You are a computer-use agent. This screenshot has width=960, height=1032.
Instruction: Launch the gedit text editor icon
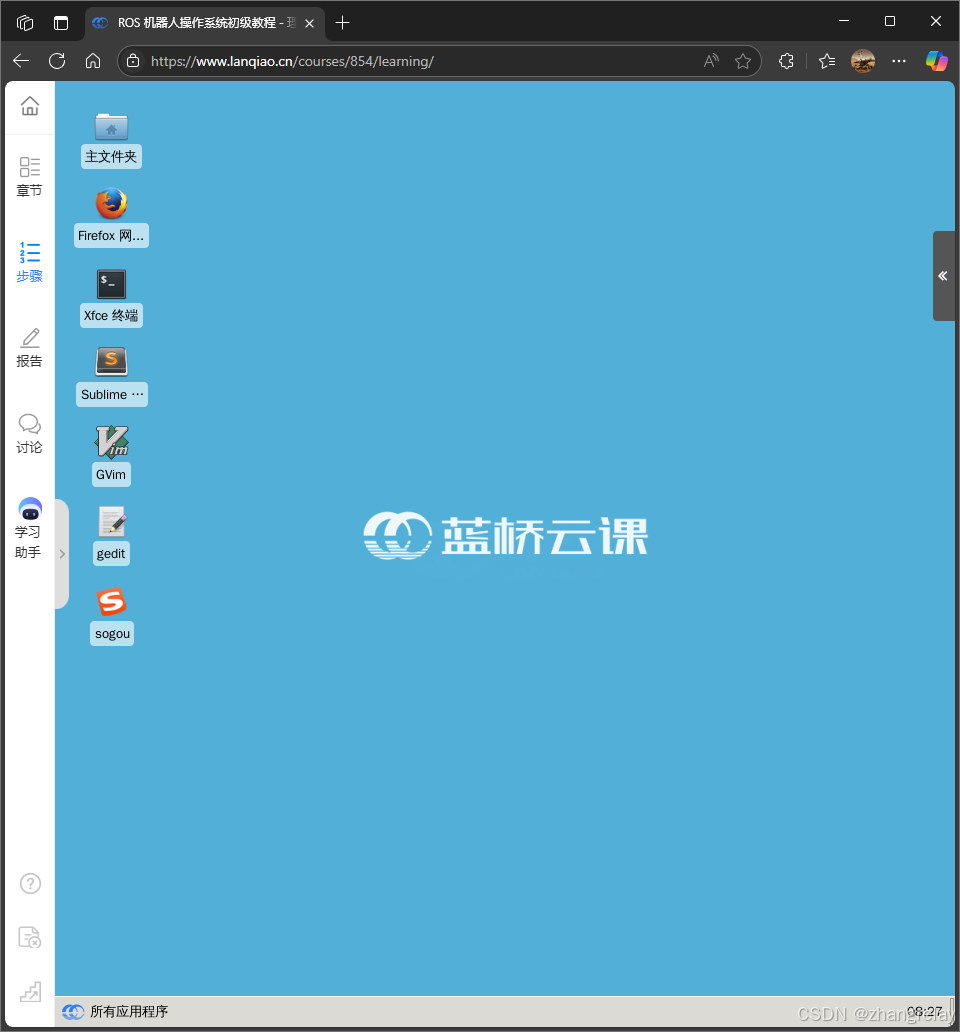[111, 535]
